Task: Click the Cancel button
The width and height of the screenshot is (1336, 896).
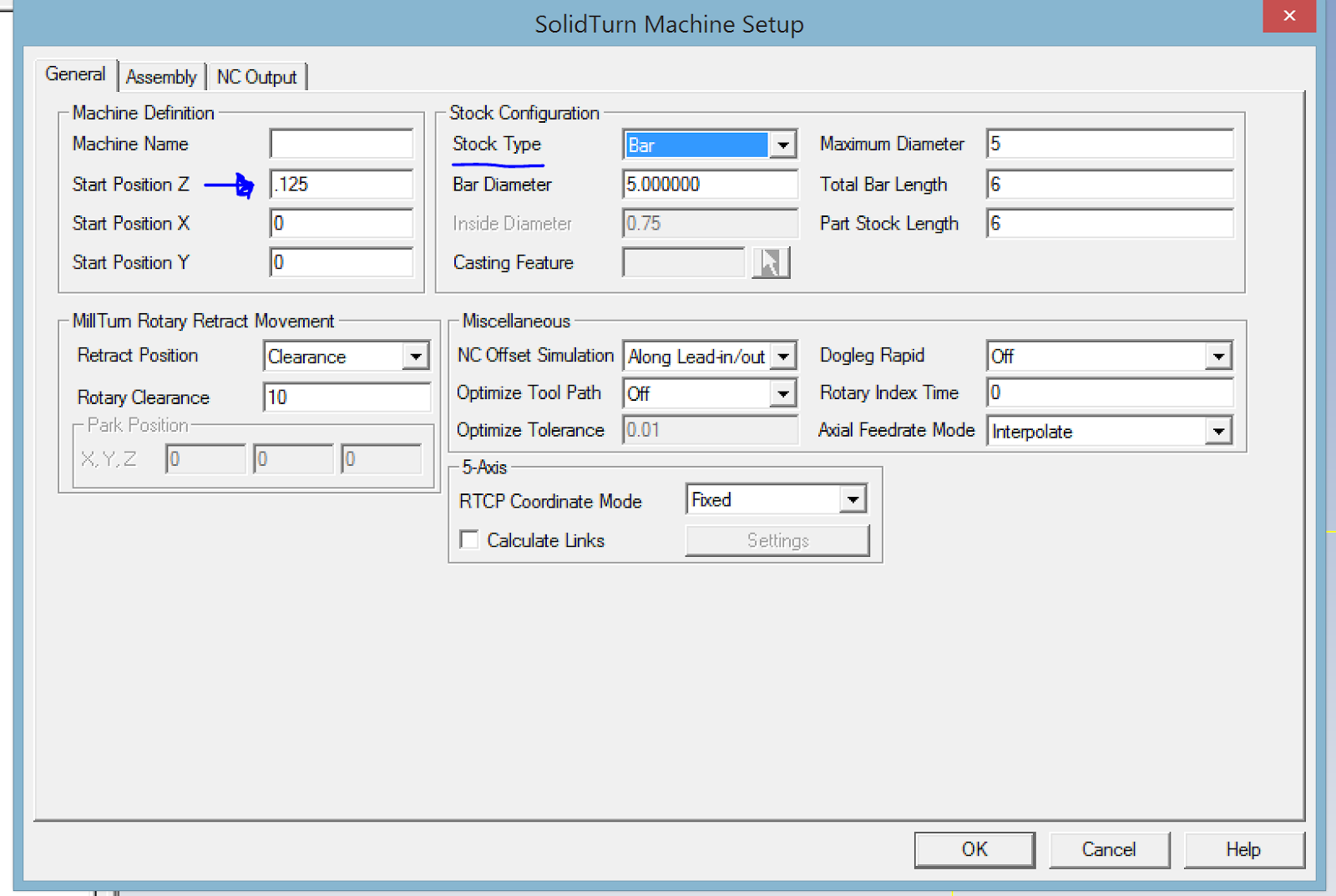Action: pos(1109,849)
